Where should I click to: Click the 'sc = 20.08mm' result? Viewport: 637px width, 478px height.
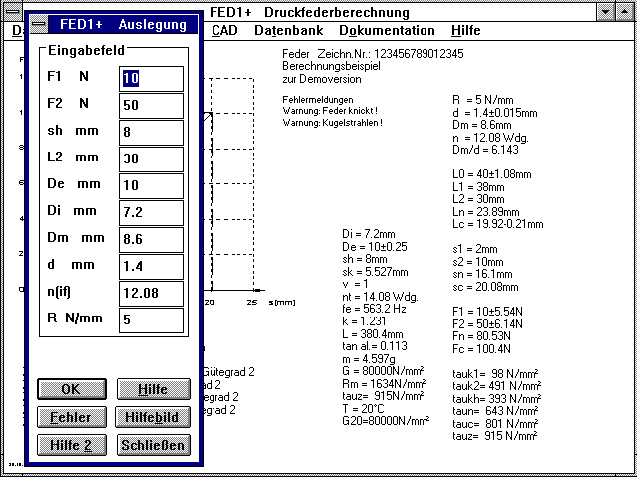[x=485, y=287]
